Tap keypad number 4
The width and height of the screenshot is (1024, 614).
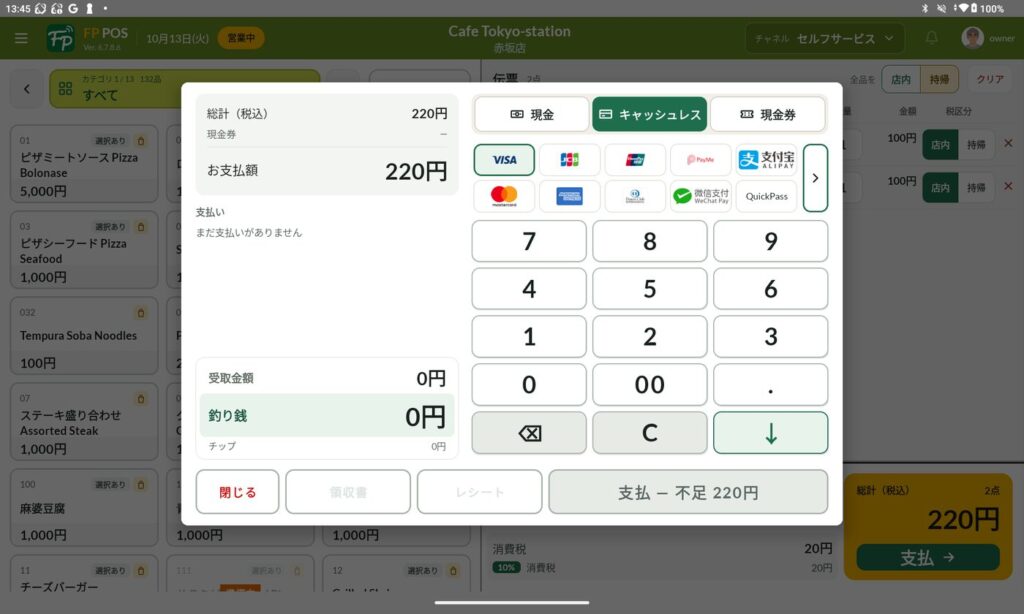pos(529,289)
